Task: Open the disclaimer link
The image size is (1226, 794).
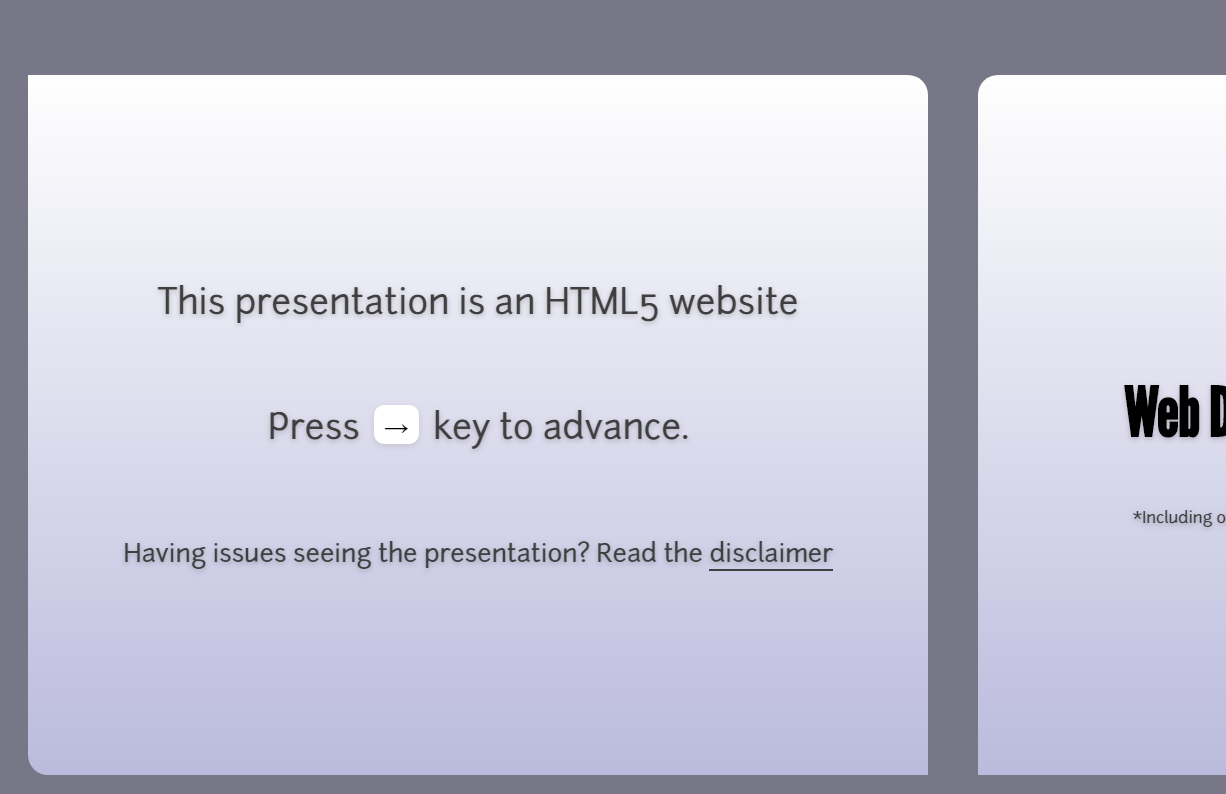Action: 771,553
